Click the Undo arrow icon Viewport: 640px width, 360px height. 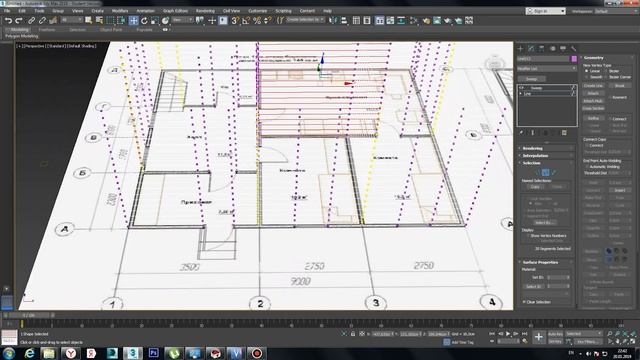pyautogui.click(x=8, y=20)
